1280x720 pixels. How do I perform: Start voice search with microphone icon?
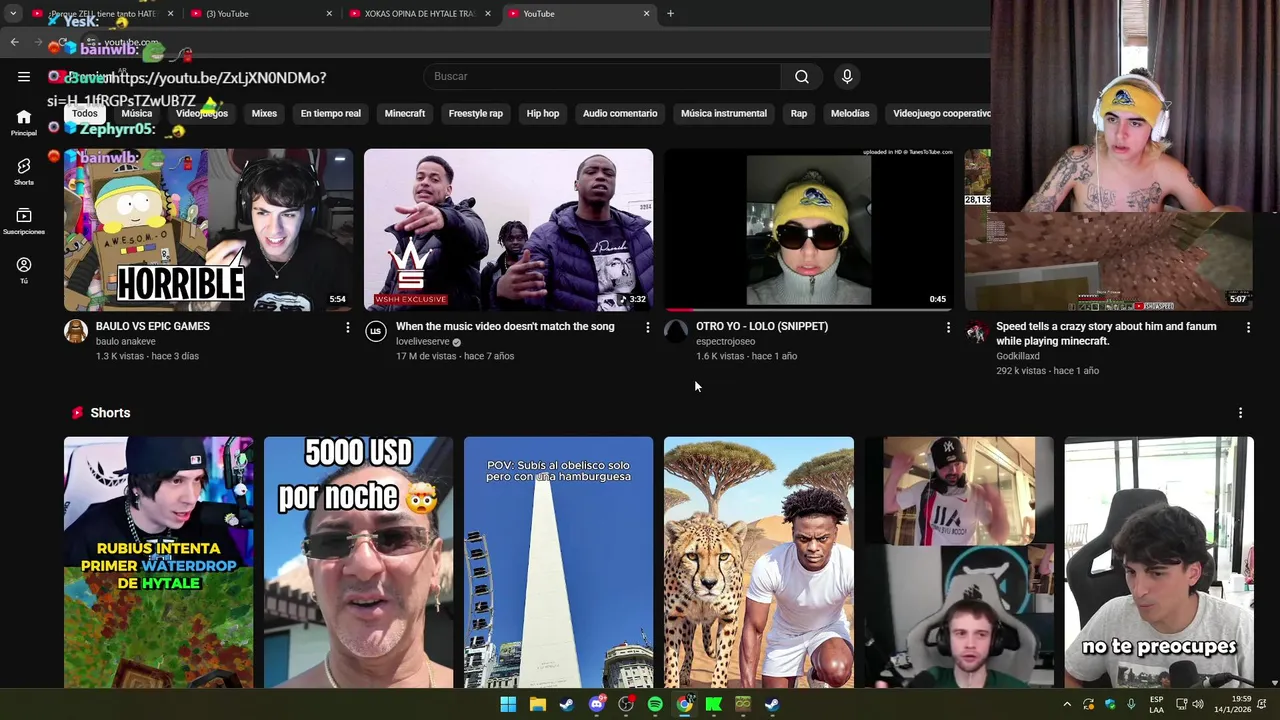coord(847,77)
